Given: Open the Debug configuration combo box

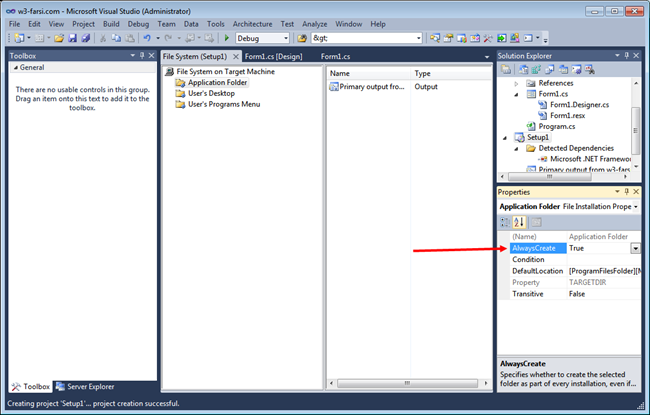Looking at the screenshot, I should click(262, 38).
